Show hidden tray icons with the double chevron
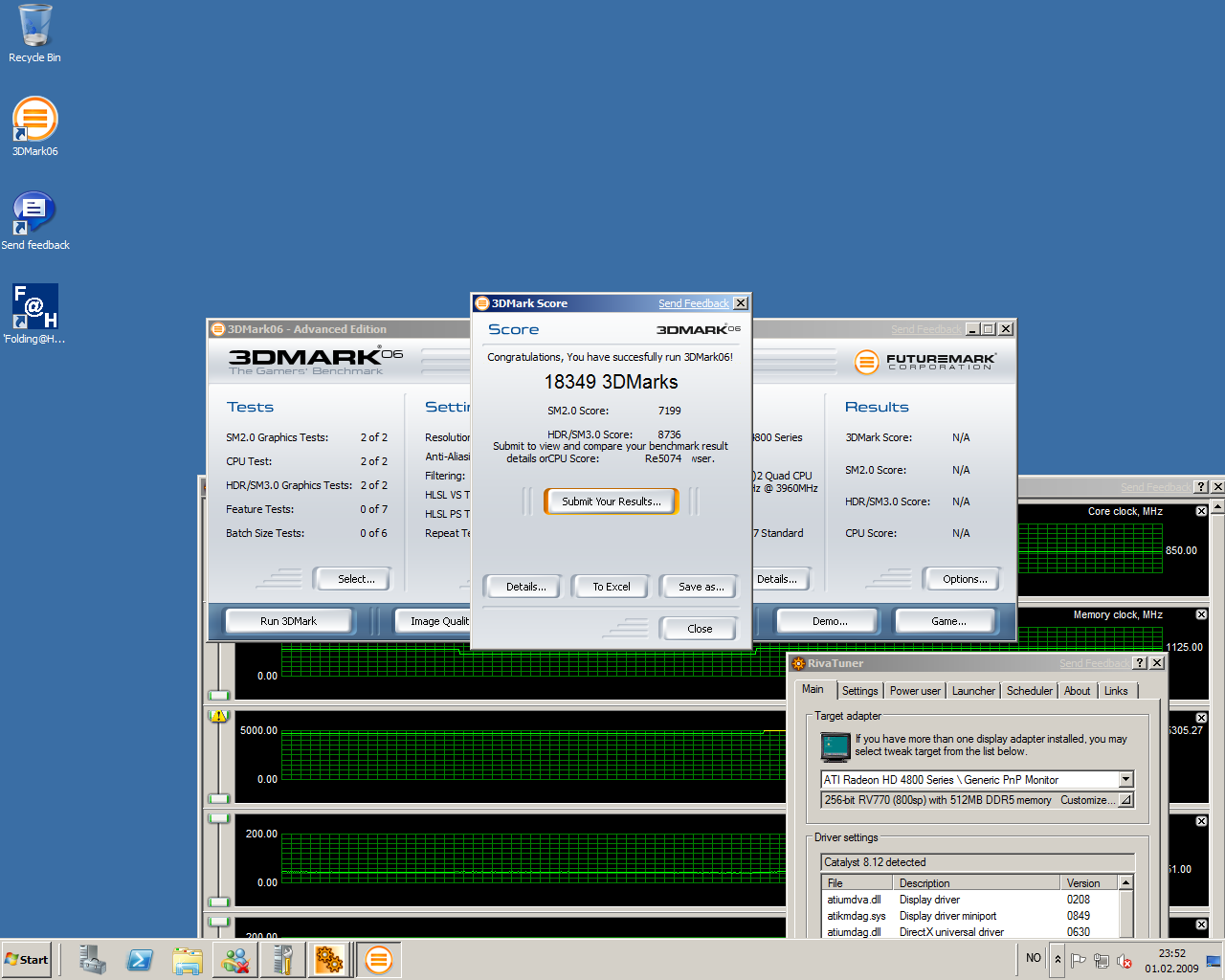This screenshot has width=1225, height=980. point(1058,960)
